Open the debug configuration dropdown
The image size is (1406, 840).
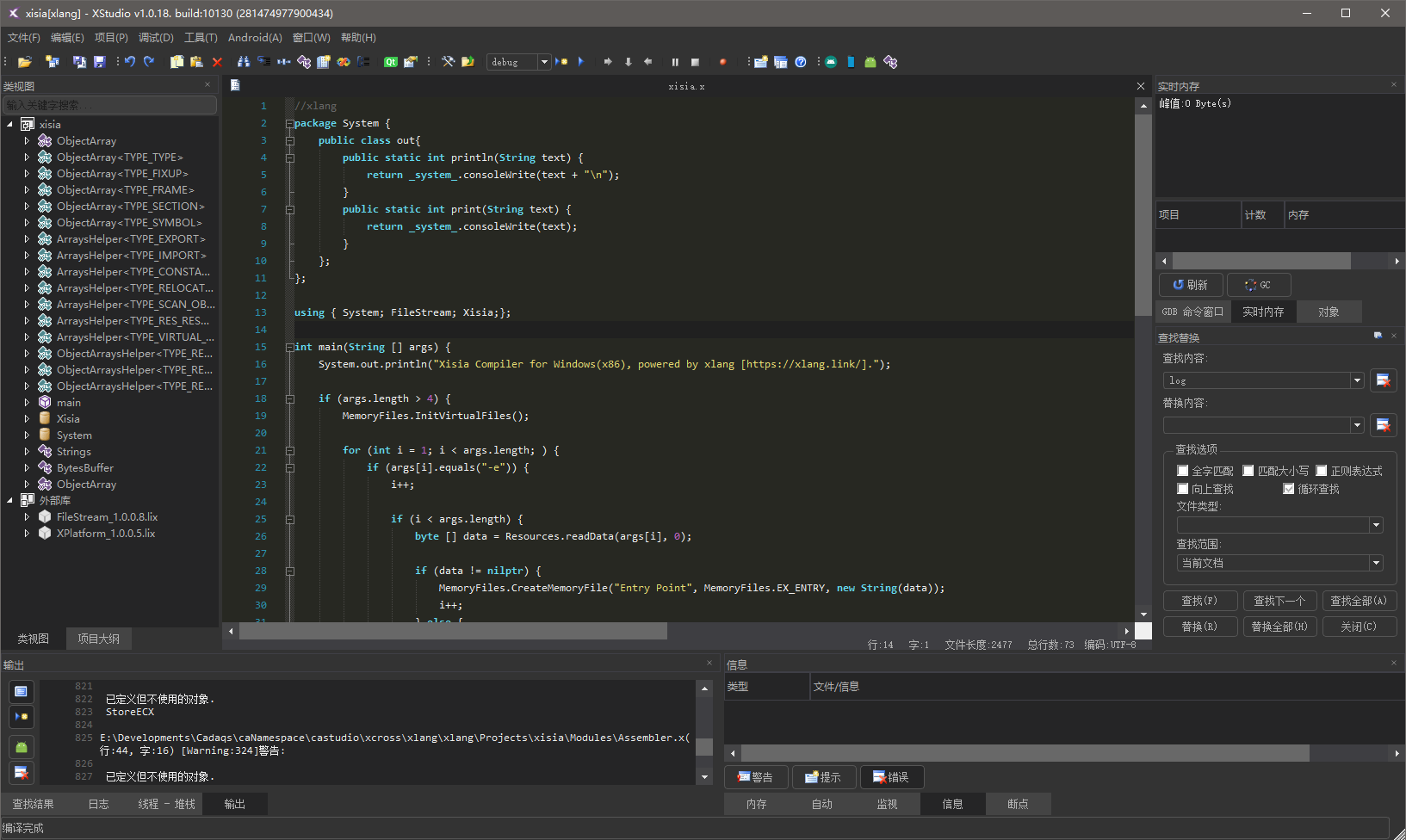pos(543,62)
